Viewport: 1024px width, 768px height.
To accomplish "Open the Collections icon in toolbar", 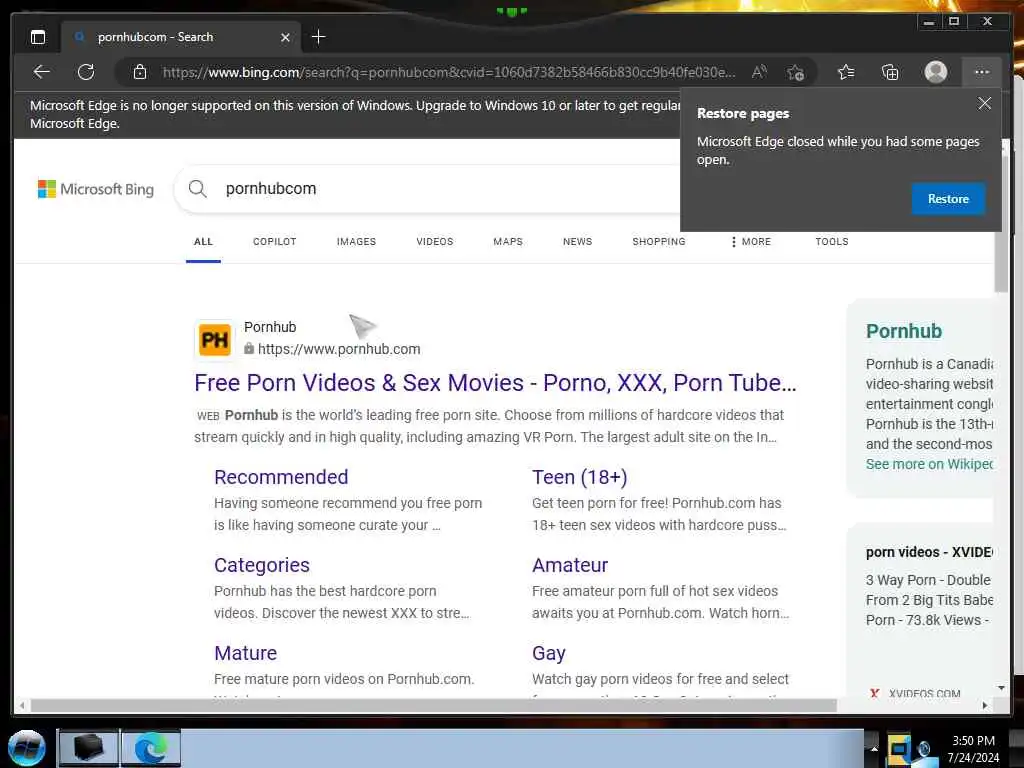I will (890, 72).
